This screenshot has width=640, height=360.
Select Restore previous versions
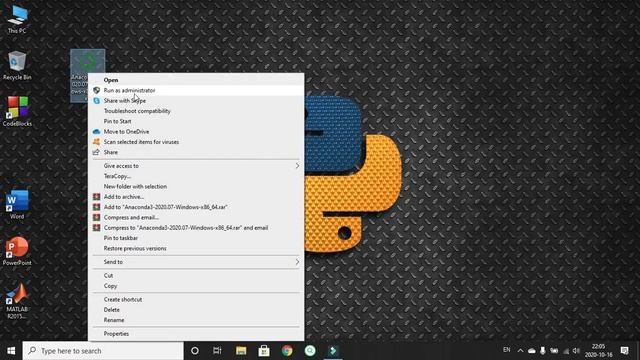click(196, 248)
